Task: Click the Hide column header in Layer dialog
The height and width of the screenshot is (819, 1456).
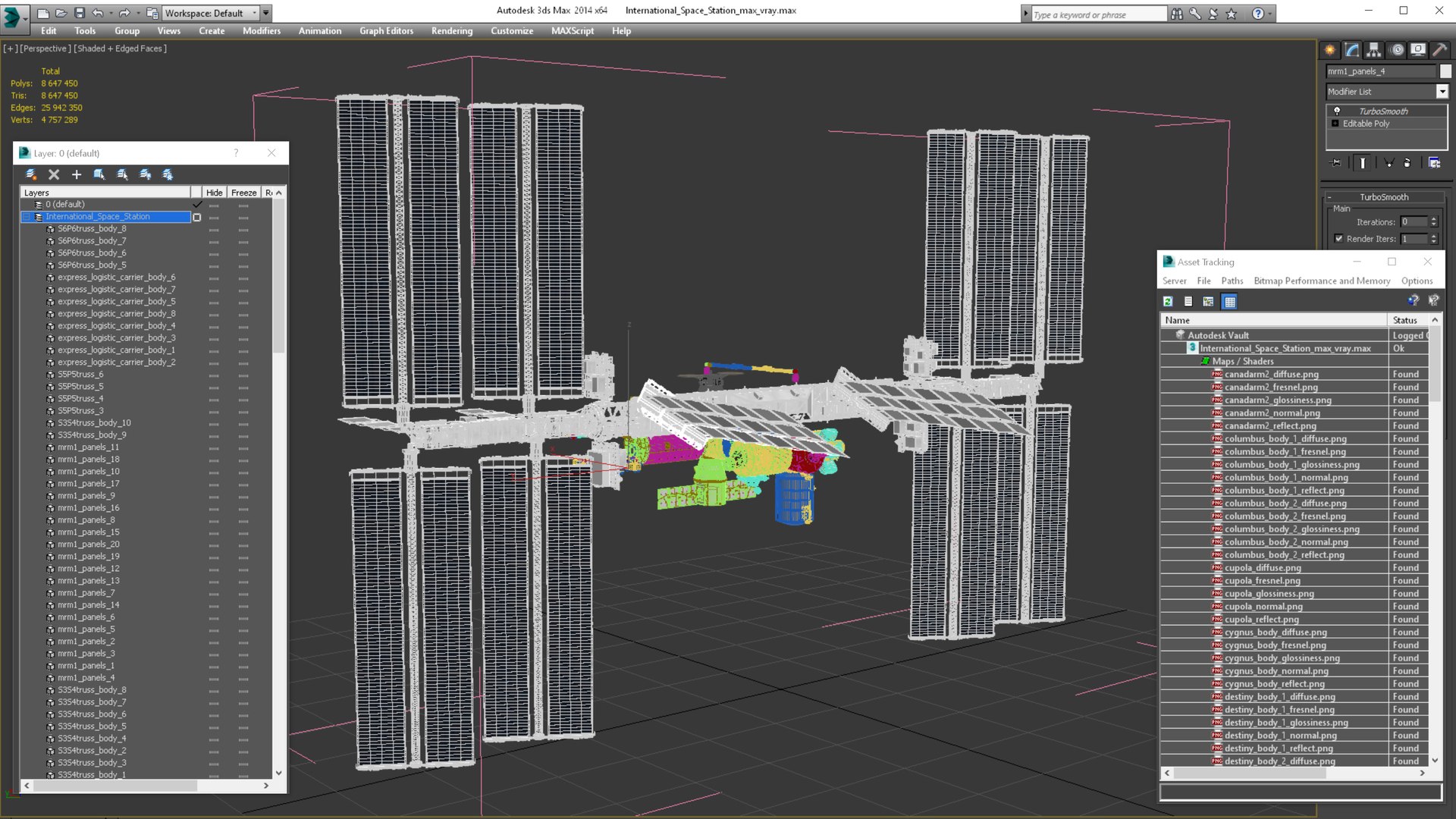Action: tap(215, 193)
